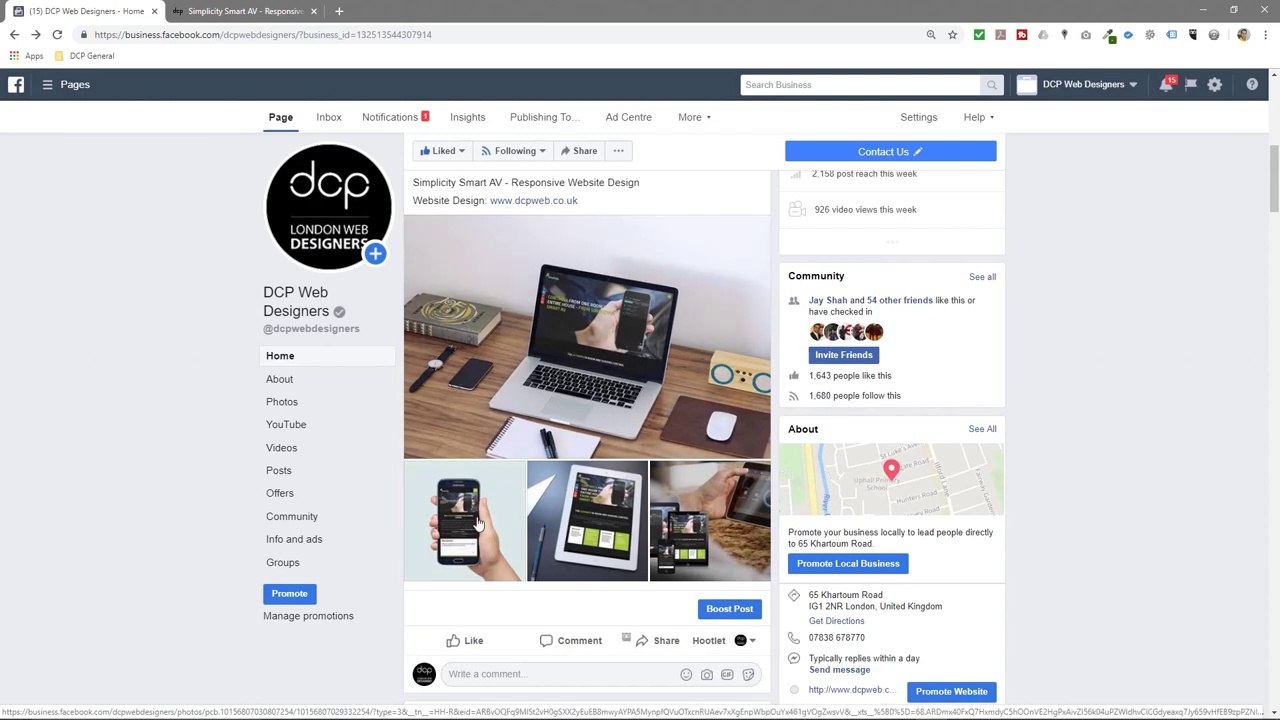Screen dimensions: 1280x720
Task: Click the Like thumb button on post
Action: [x=465, y=641]
